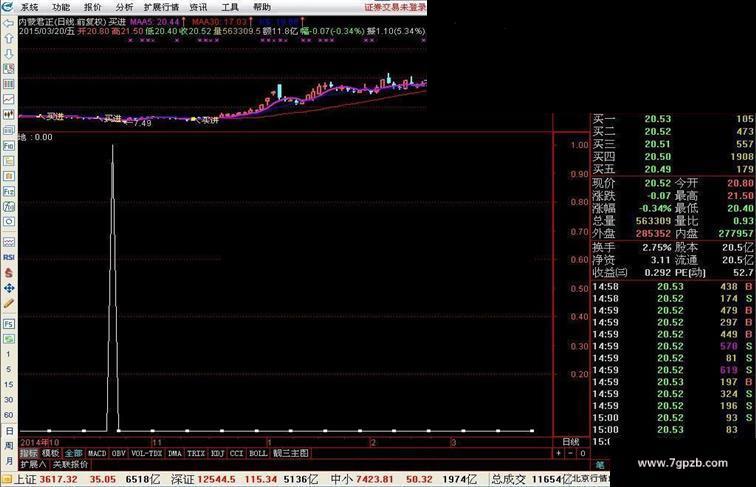This screenshot has height=487, width=756.
Task: Open the 资讯 menu
Action: click(198, 7)
